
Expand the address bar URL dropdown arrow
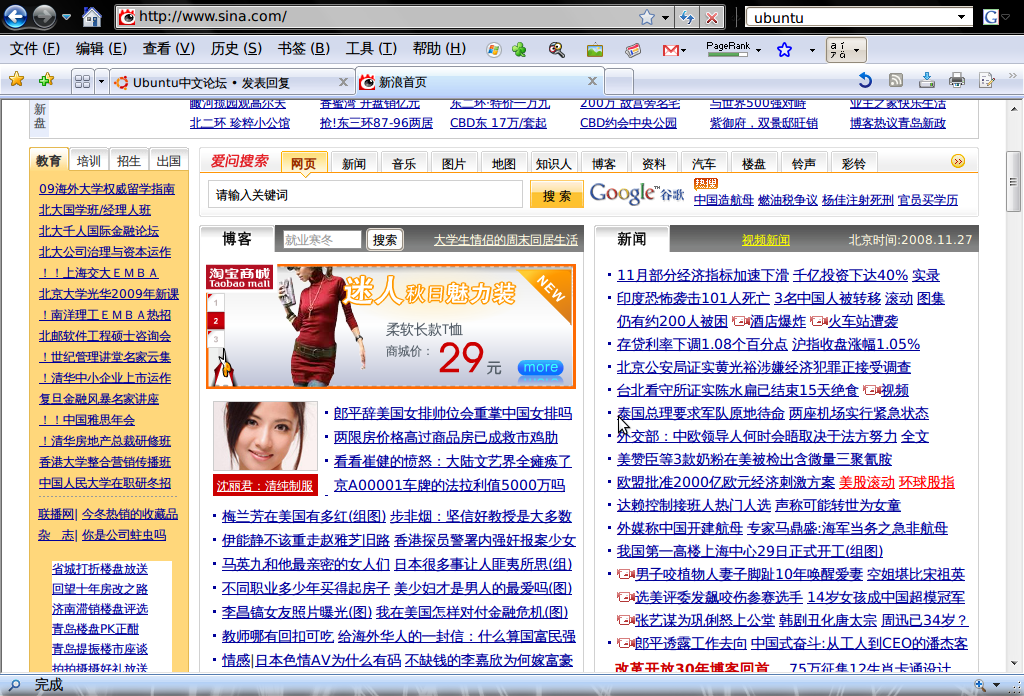pyautogui.click(x=665, y=18)
